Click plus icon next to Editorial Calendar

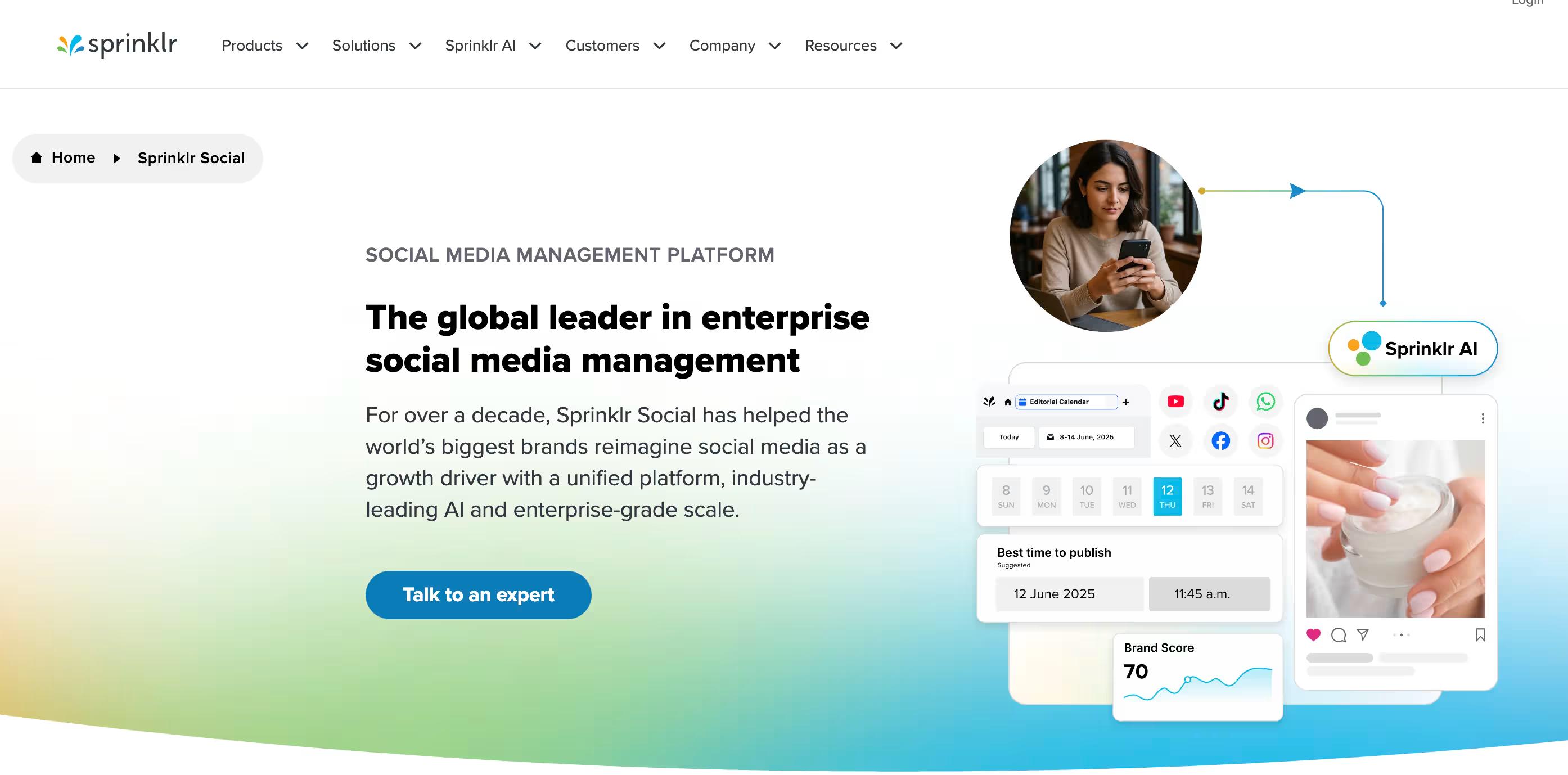click(1126, 402)
